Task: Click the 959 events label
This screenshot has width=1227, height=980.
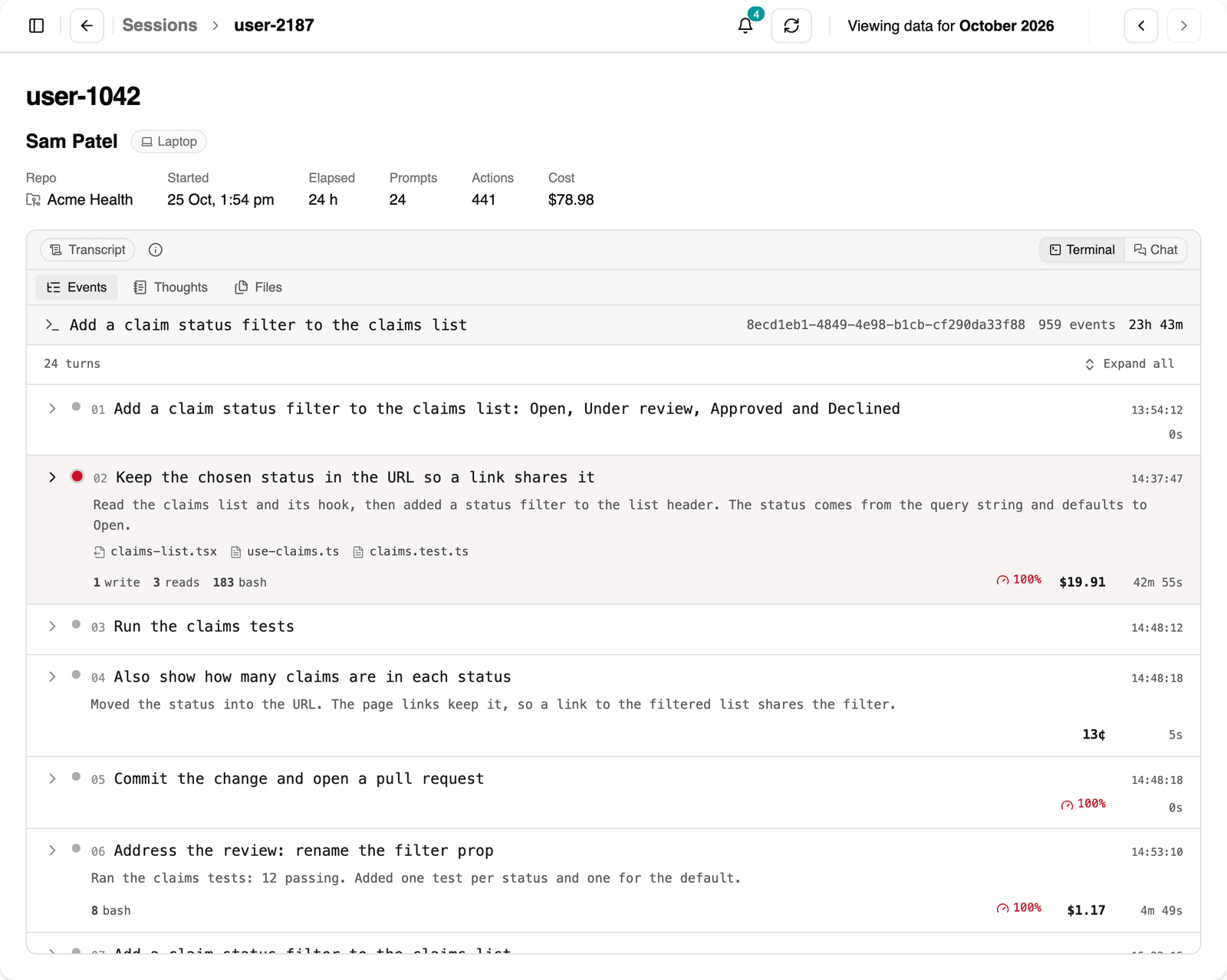Action: click(1077, 325)
